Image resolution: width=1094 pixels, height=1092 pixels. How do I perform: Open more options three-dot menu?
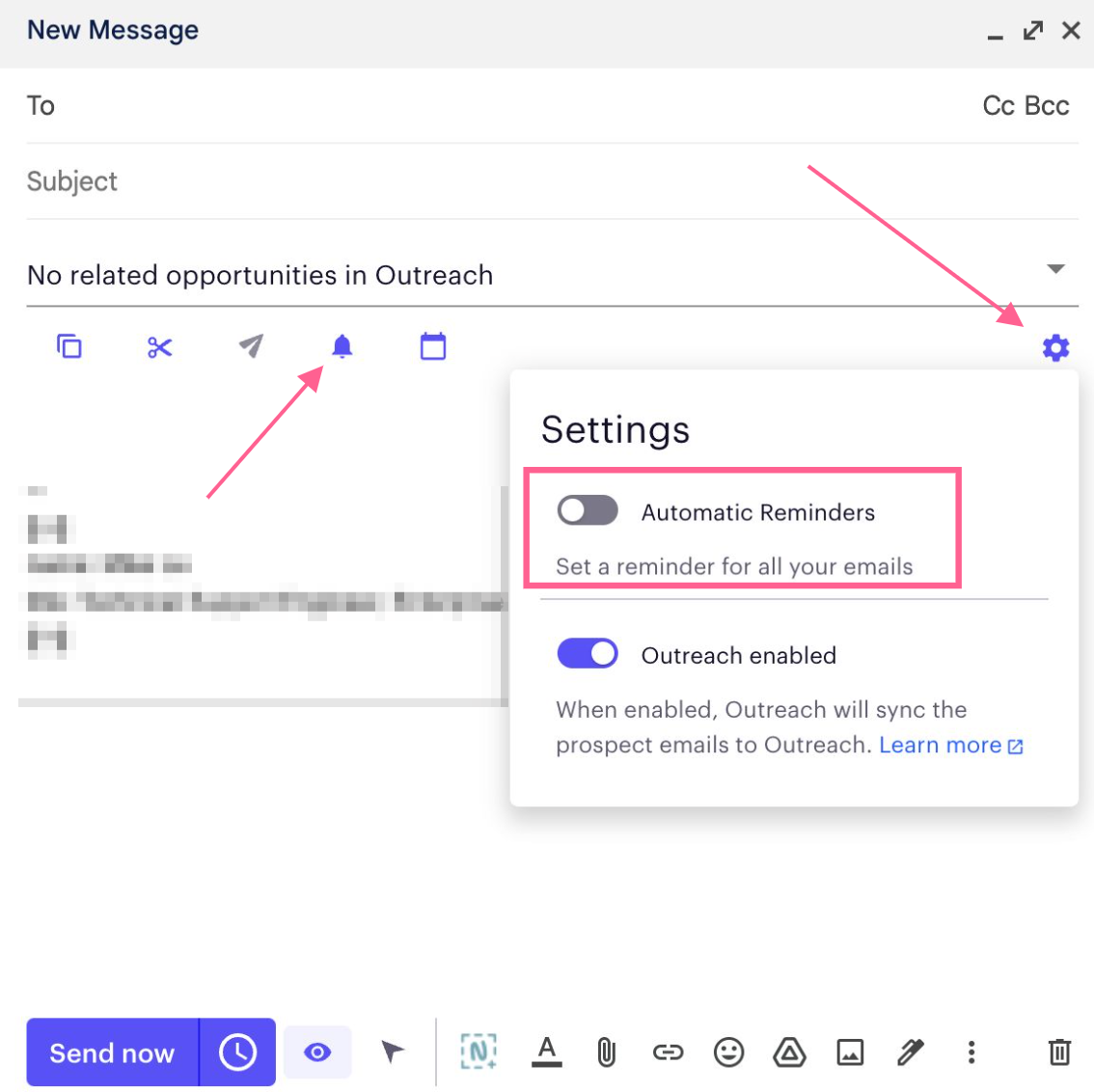(x=971, y=1052)
